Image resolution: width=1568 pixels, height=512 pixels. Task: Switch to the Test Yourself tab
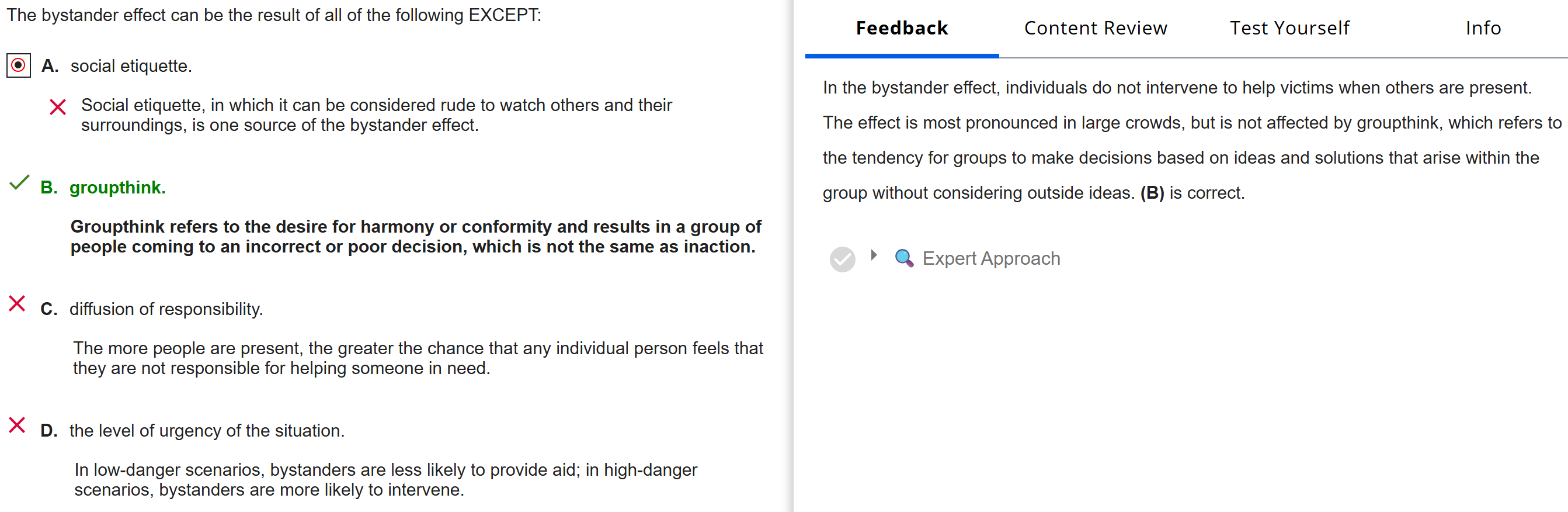click(1289, 28)
